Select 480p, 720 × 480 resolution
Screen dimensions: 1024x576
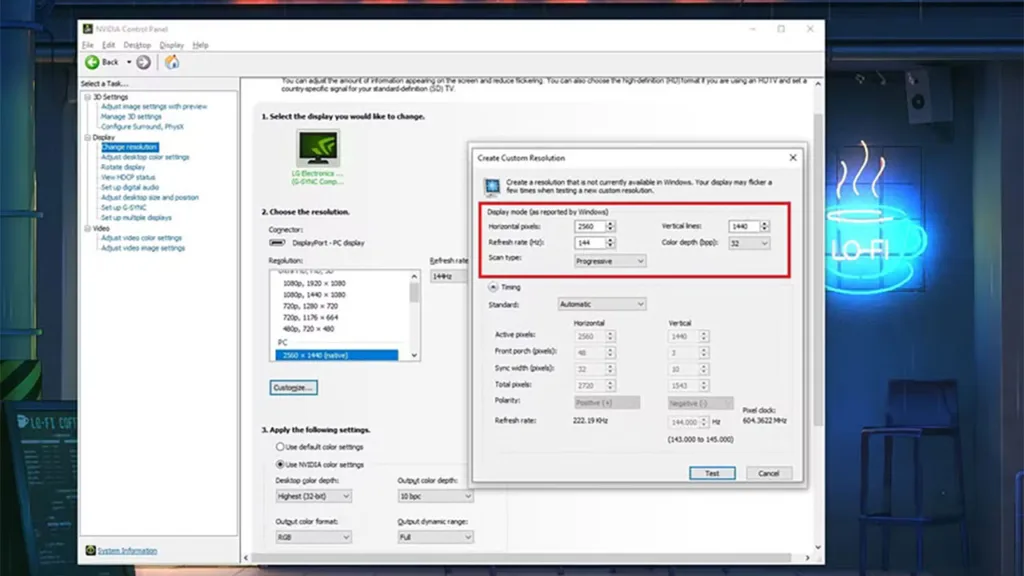tap(308, 329)
